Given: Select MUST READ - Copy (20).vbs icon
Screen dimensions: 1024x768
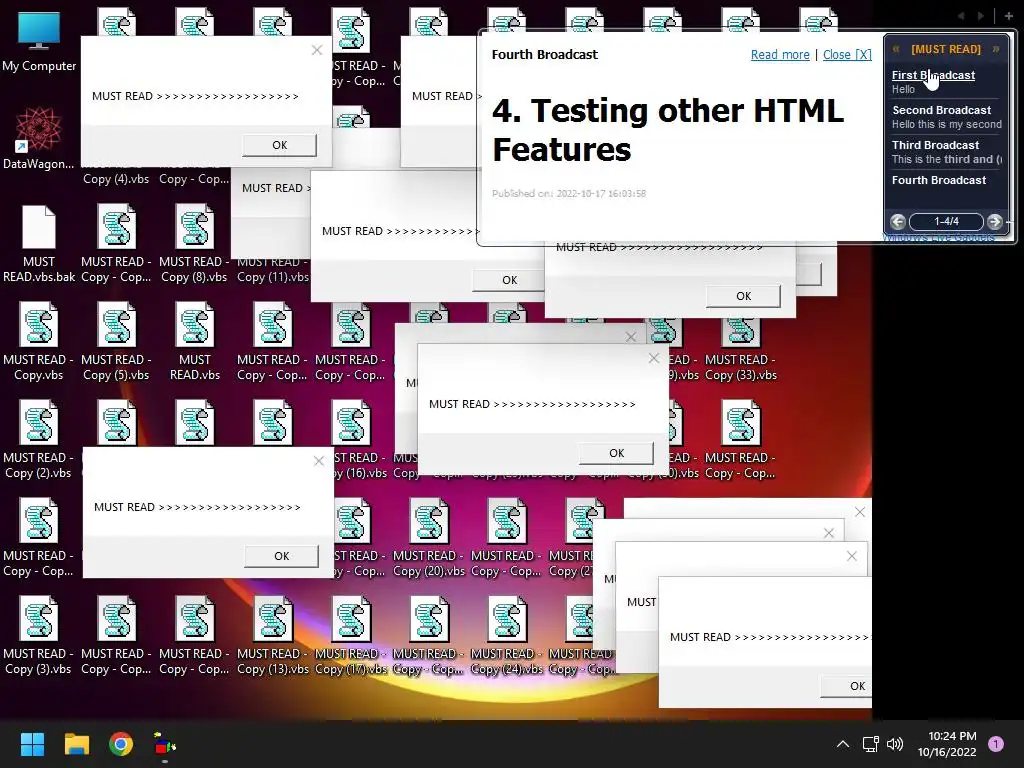Looking at the screenshot, I should click(x=429, y=537).
